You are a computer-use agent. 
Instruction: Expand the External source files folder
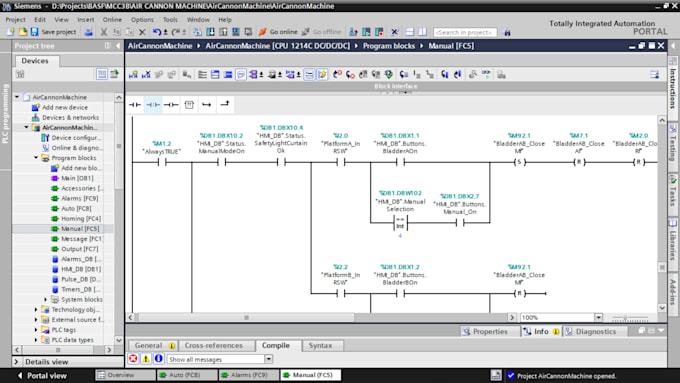36,320
